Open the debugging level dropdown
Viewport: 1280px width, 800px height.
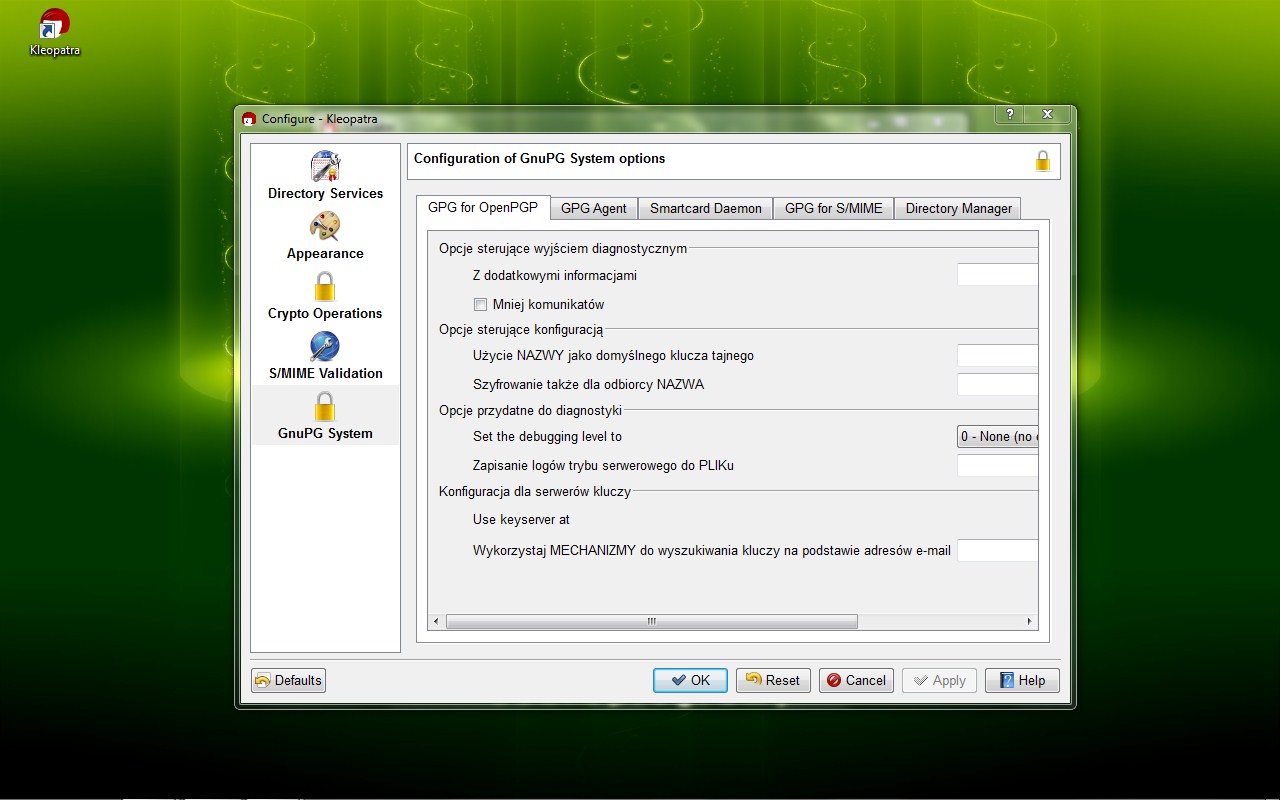click(997, 436)
